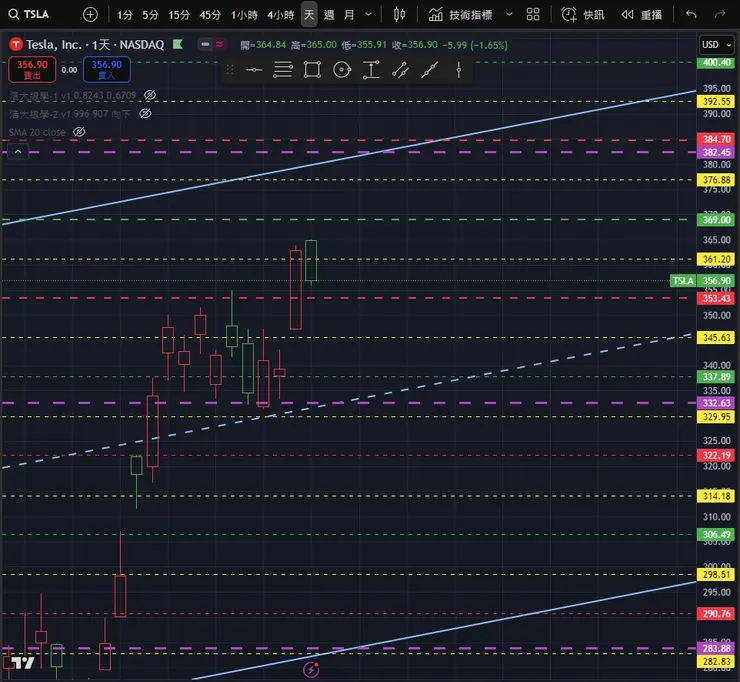
Task: Click the green 306.49 price label
Action: click(x=716, y=535)
